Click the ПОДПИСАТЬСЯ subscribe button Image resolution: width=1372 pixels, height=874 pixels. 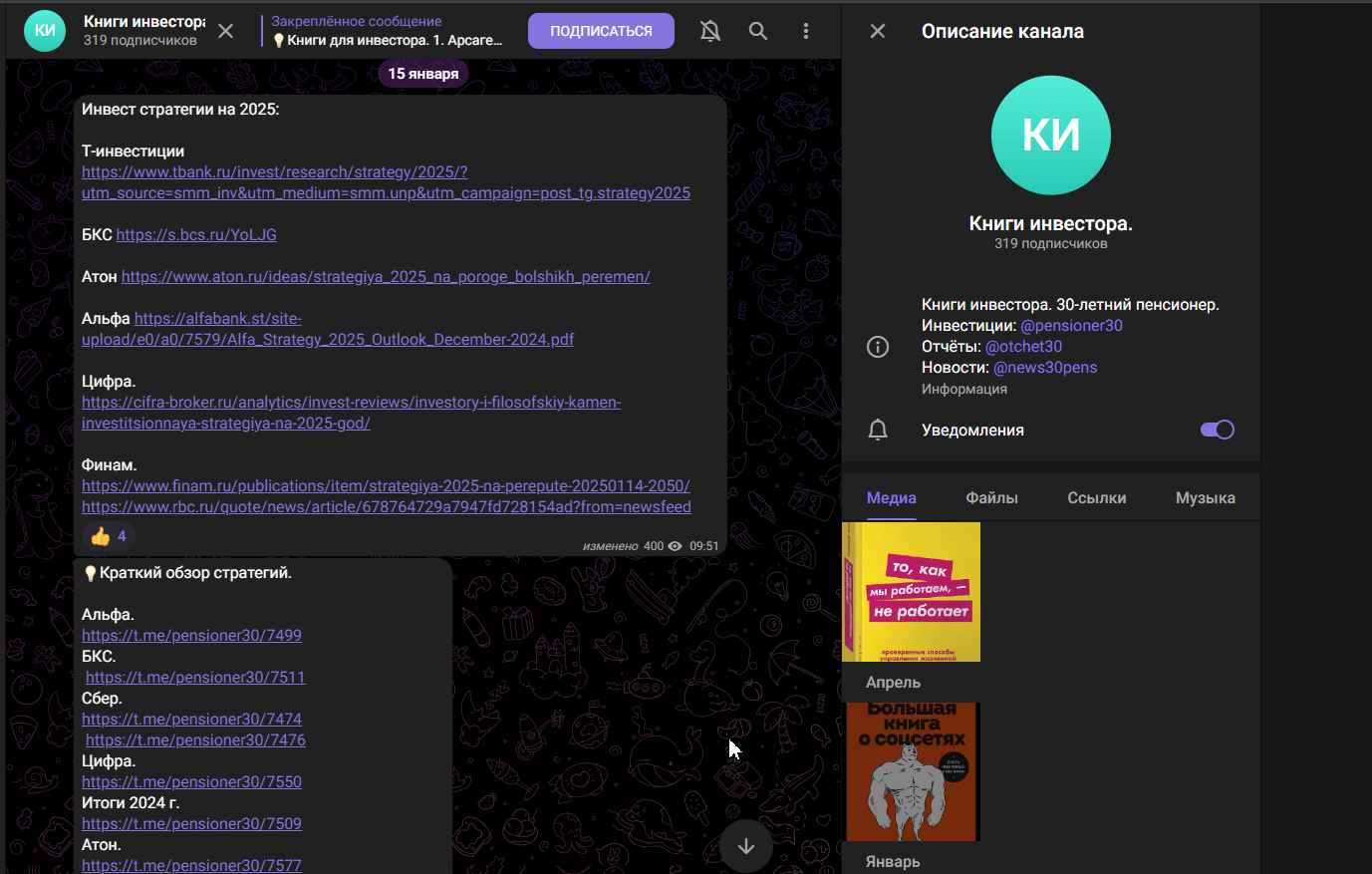click(x=601, y=31)
